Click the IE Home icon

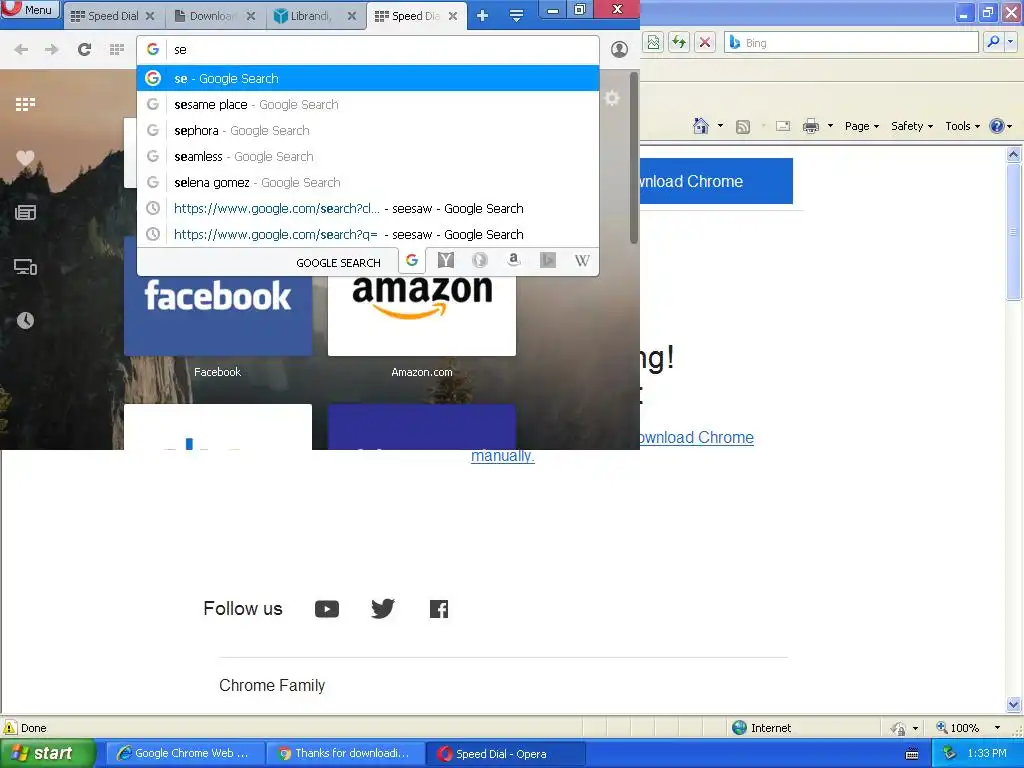pyautogui.click(x=701, y=126)
